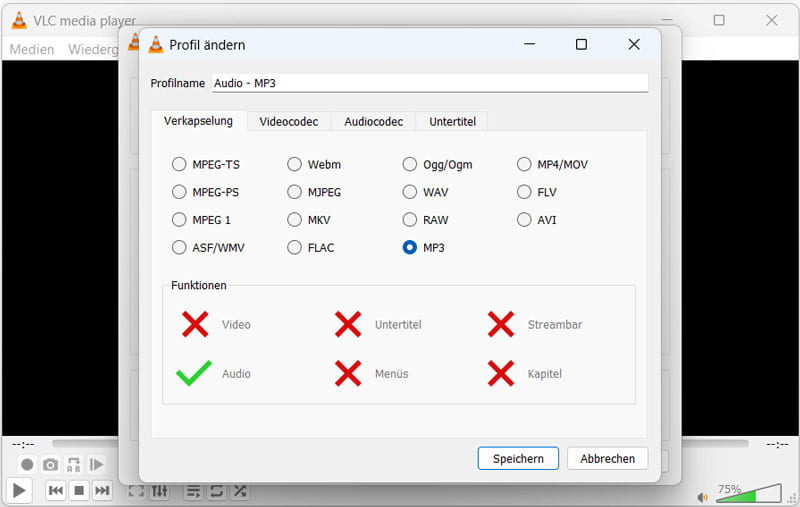This screenshot has width=800, height=507.
Task: Open extended settings equalizer icon
Action: 160,491
